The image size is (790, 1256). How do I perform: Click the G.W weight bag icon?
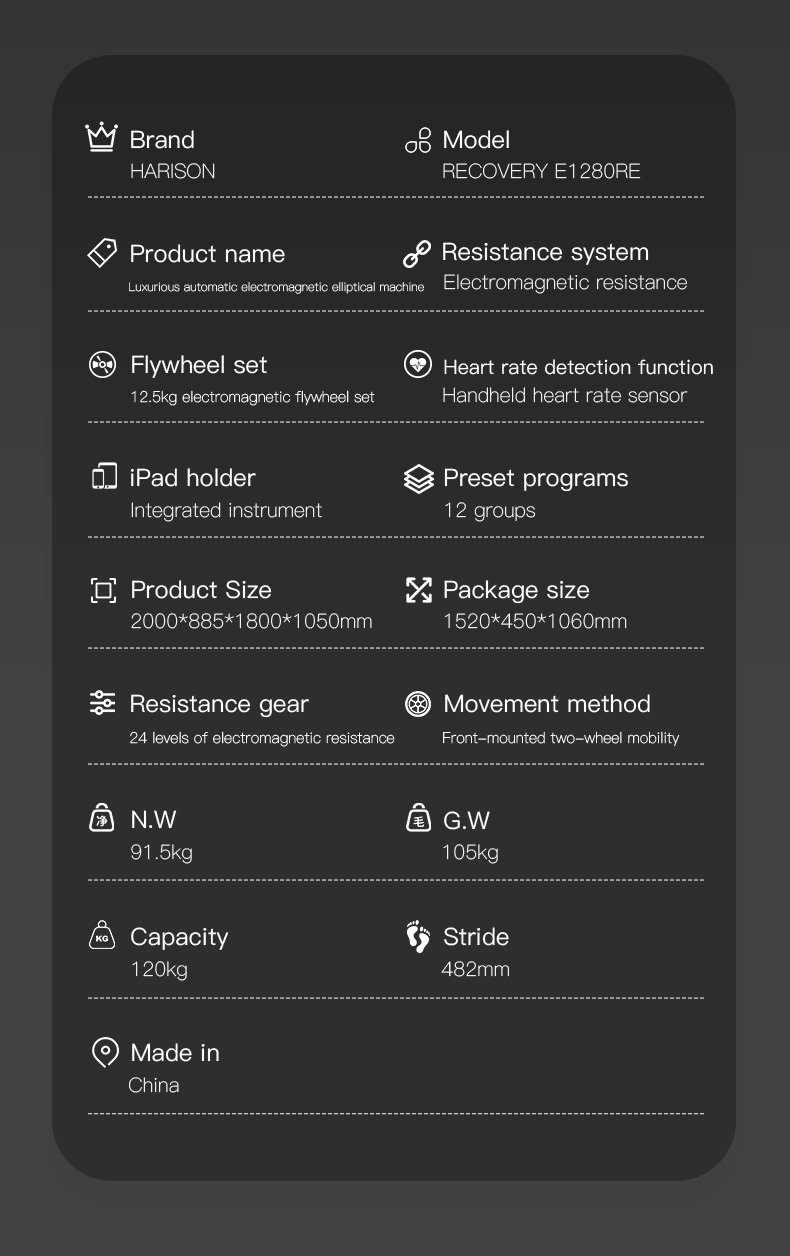click(418, 819)
